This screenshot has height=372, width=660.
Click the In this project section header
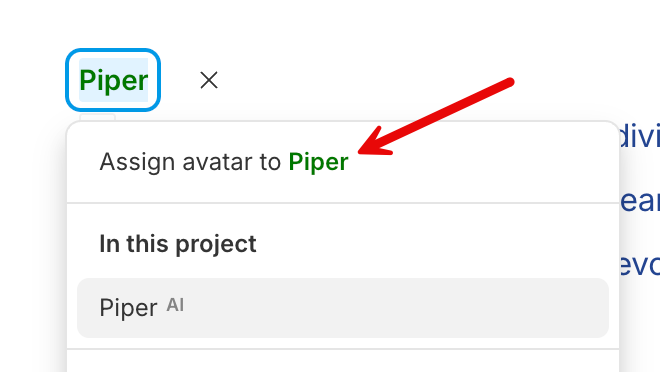[178, 244]
